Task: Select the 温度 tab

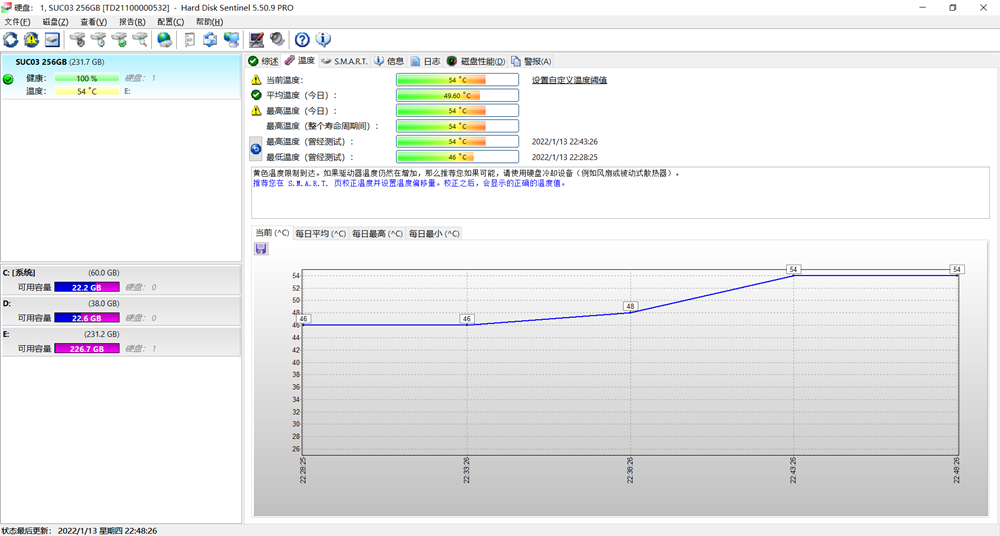Action: (x=300, y=60)
